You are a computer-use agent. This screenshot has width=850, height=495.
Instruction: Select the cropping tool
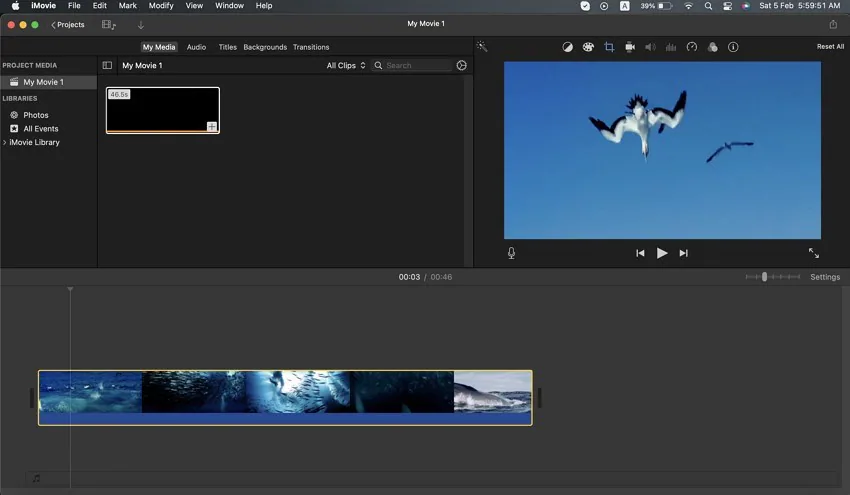[x=609, y=47]
